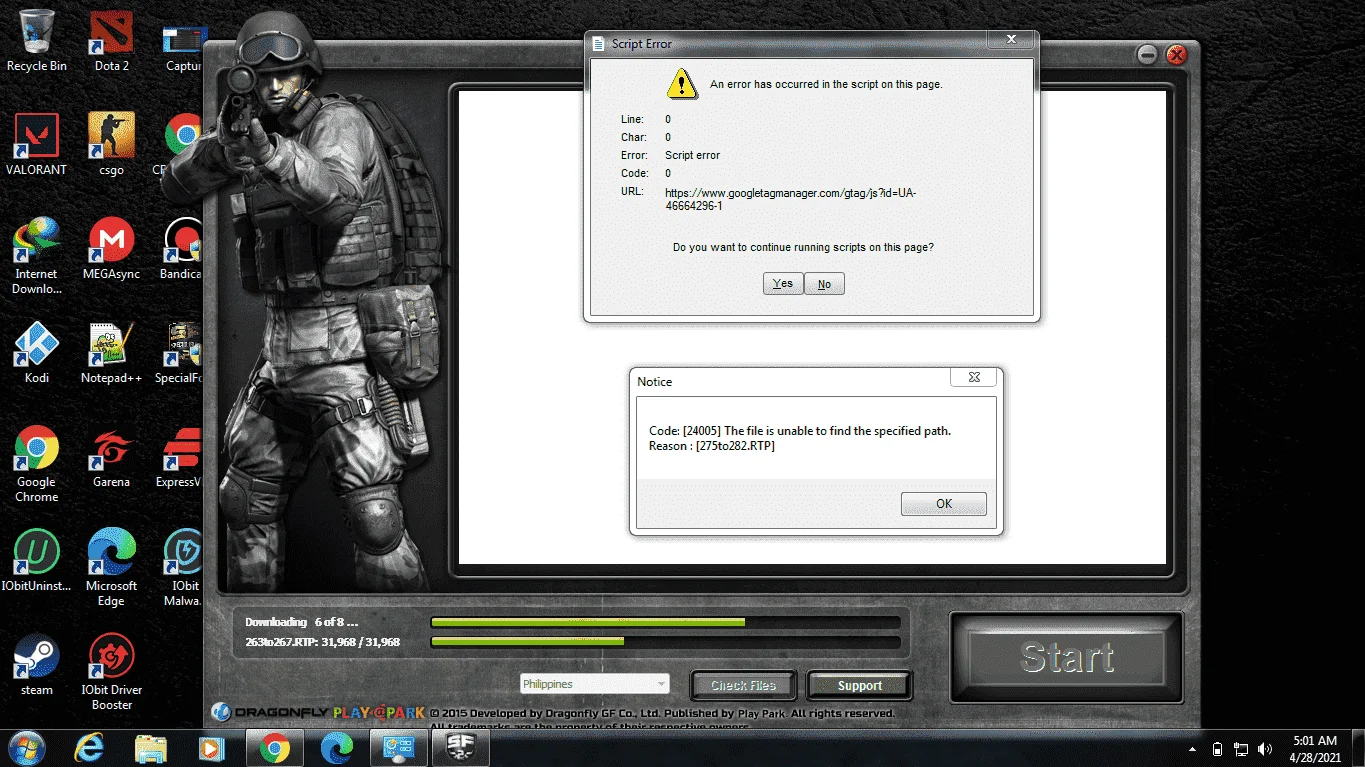Select the Notepad++ desktop icon
The image size is (1365, 767).
click(111, 352)
